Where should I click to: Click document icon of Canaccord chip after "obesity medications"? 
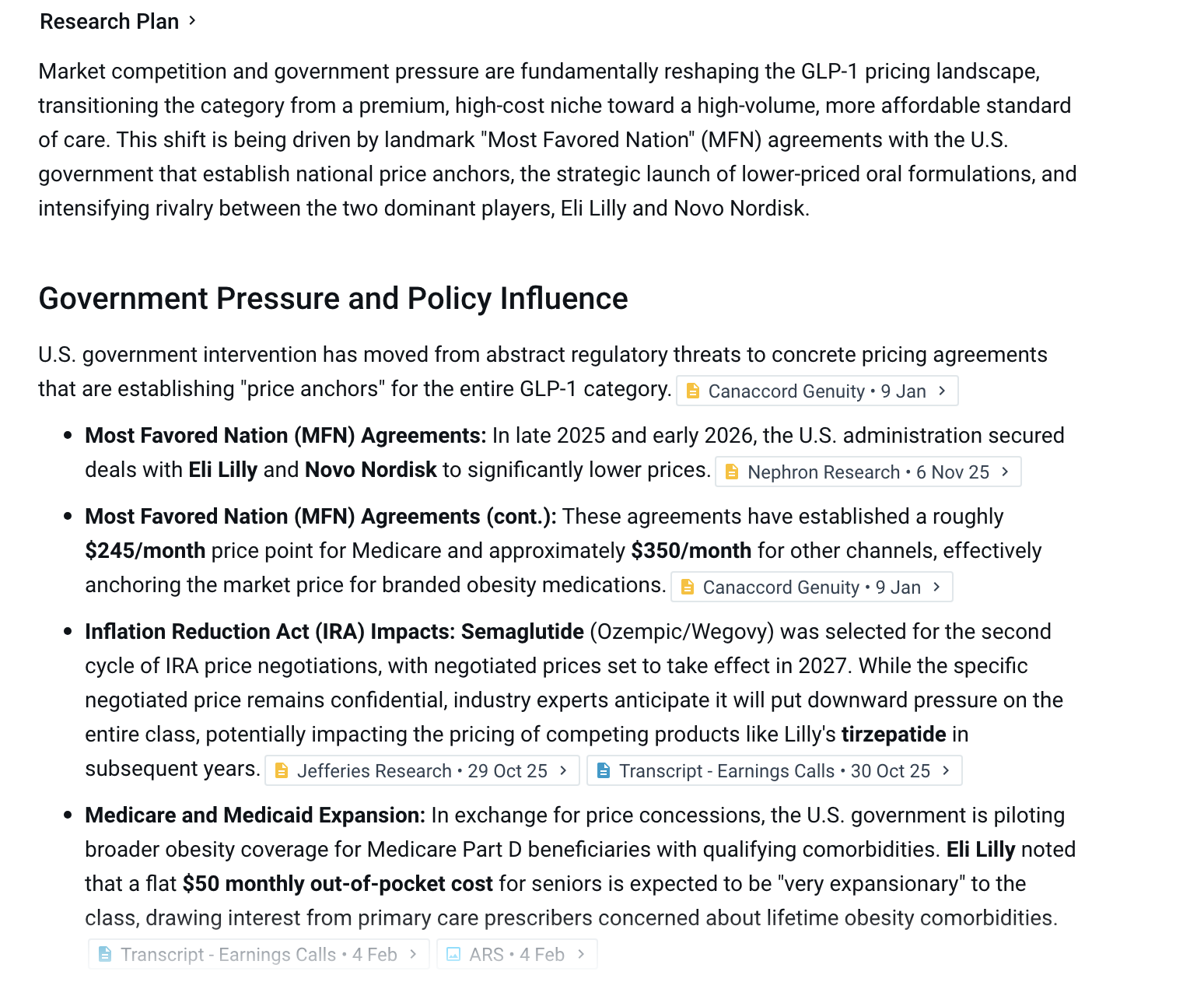tap(688, 587)
